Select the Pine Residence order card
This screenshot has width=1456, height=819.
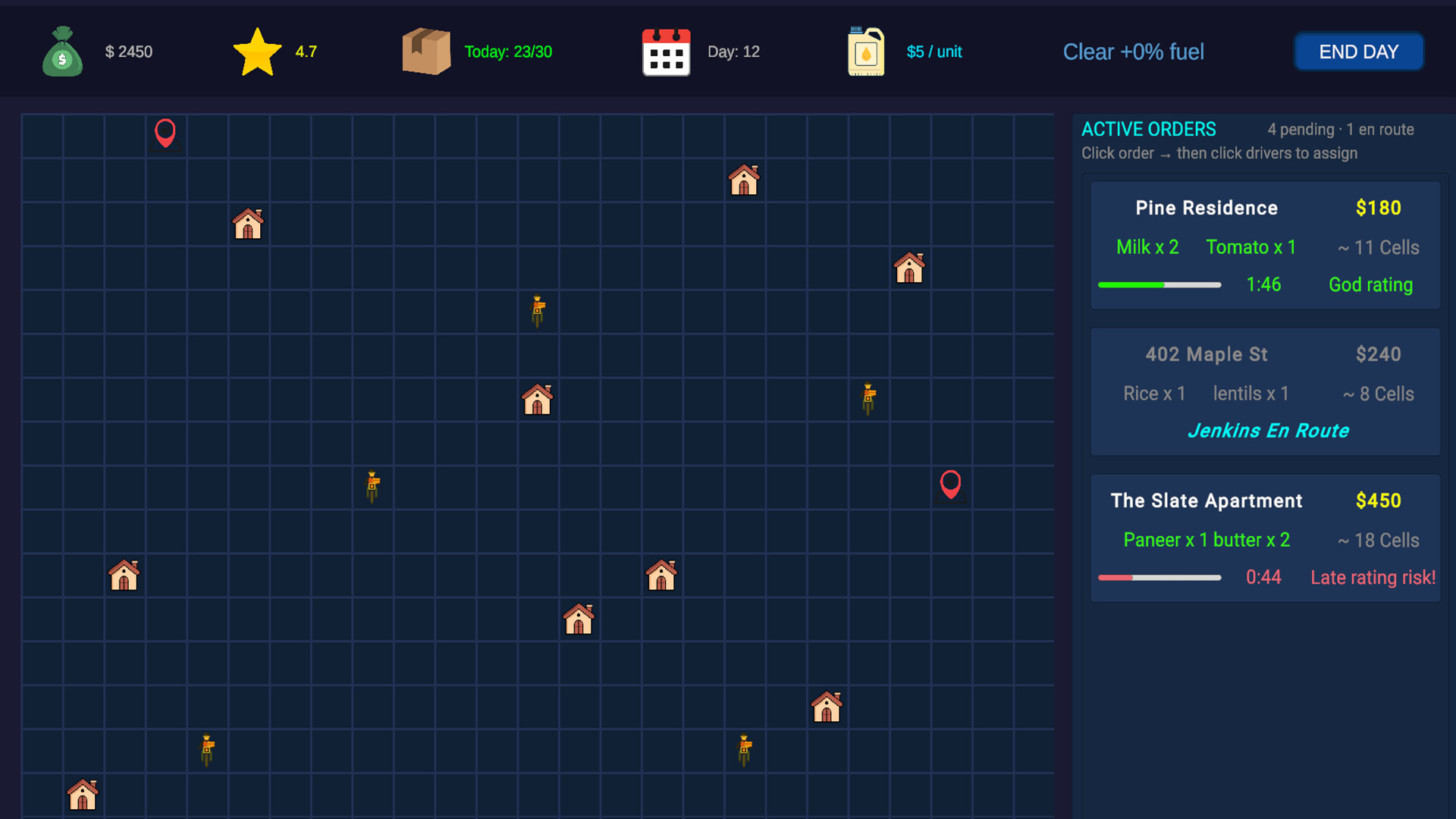click(x=1264, y=244)
